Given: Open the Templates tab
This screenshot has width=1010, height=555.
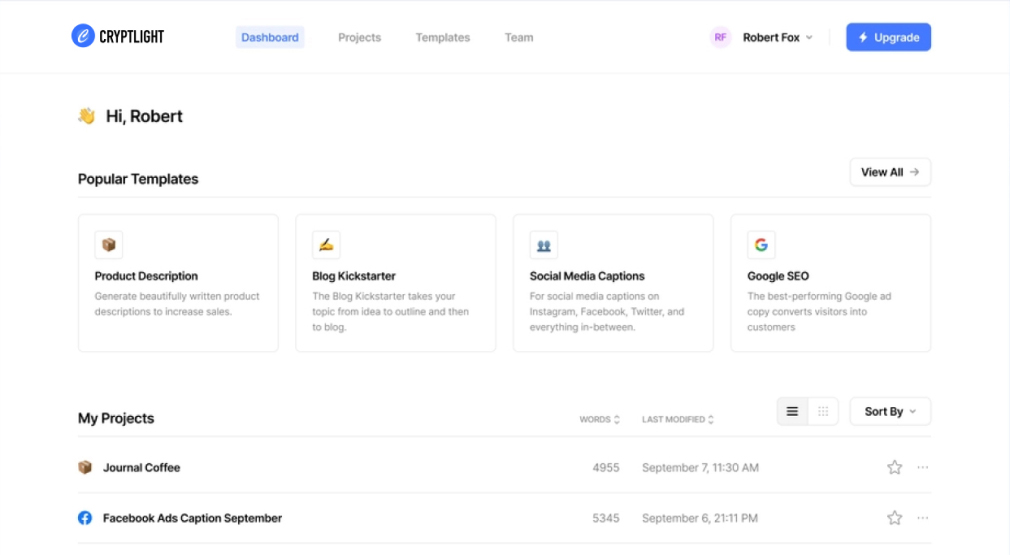Looking at the screenshot, I should [x=443, y=37].
